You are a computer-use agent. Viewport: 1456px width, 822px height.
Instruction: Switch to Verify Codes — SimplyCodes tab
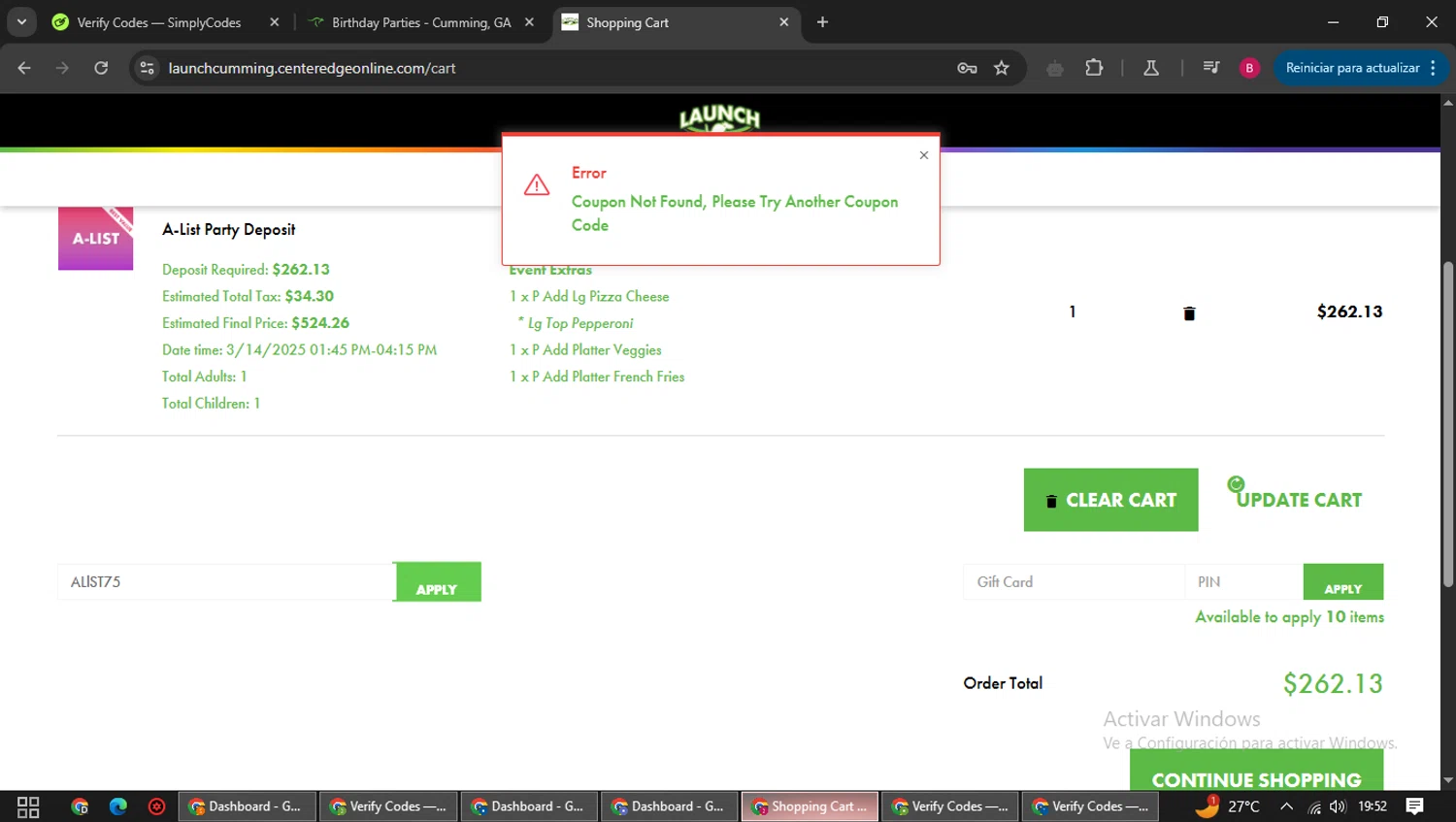click(160, 22)
